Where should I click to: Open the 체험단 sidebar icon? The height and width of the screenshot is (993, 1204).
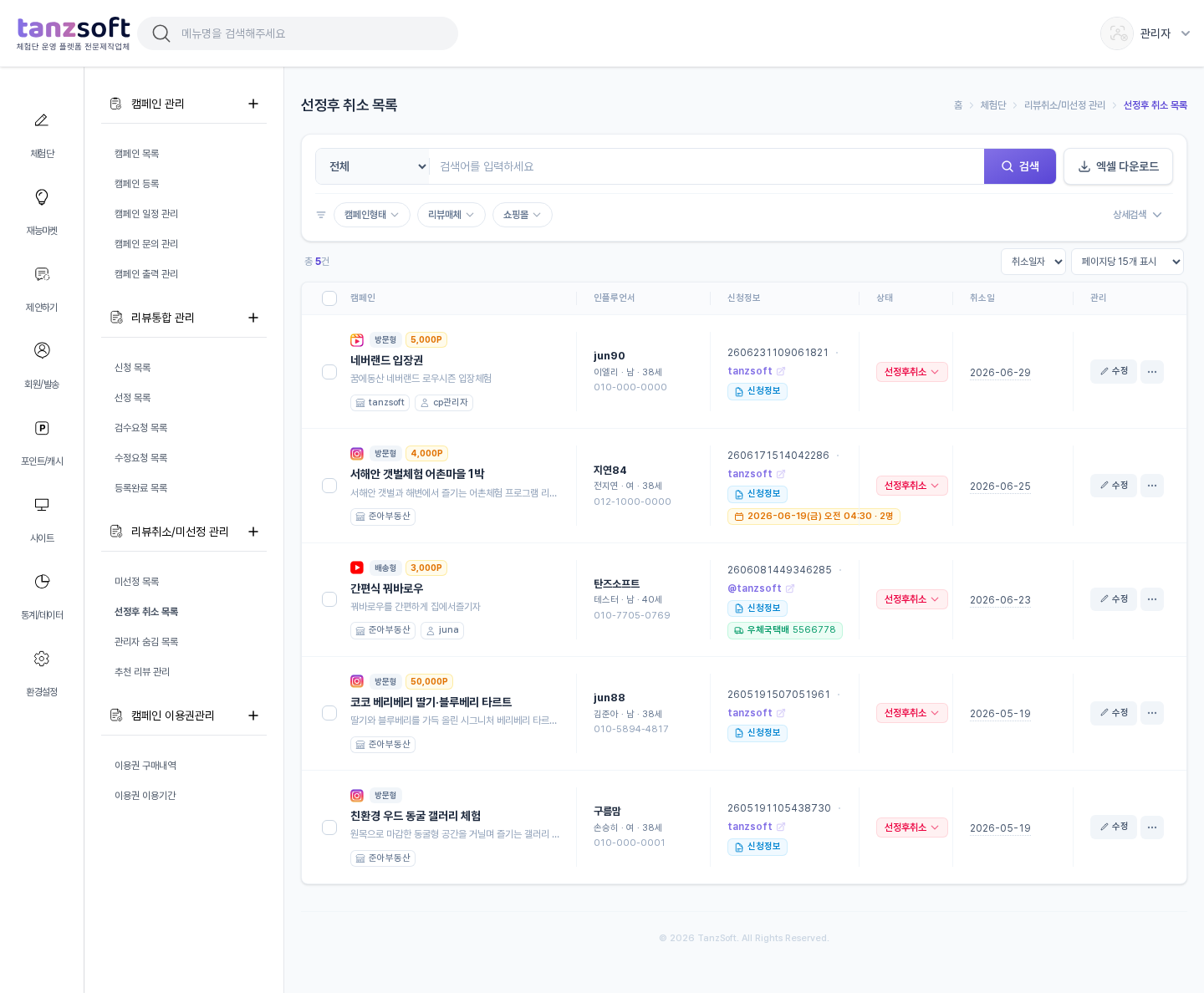[42, 120]
